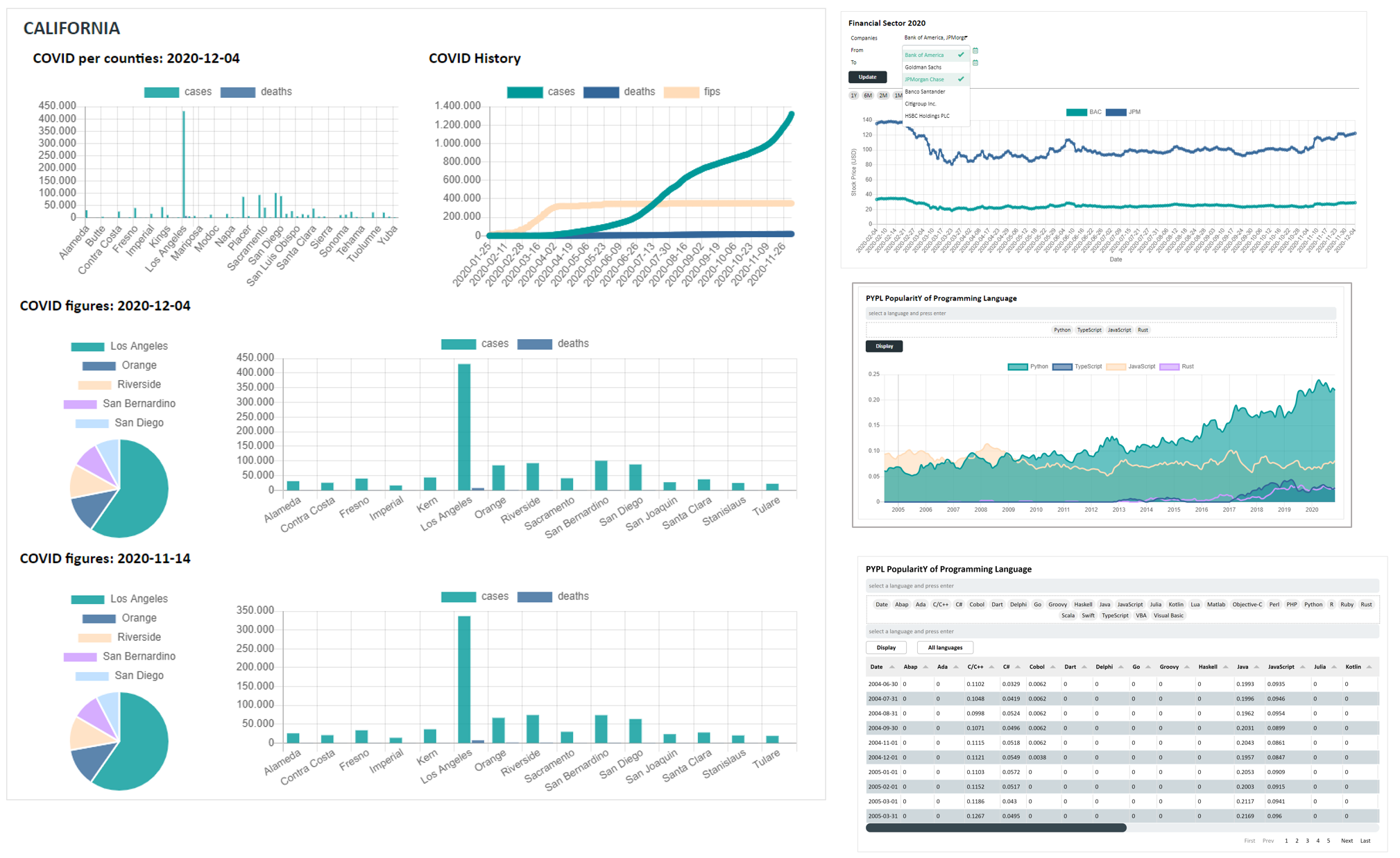Select Citigroup Inc. from the dropdown list
Image resolution: width=1400 pixels, height=858 pixels.
click(921, 103)
